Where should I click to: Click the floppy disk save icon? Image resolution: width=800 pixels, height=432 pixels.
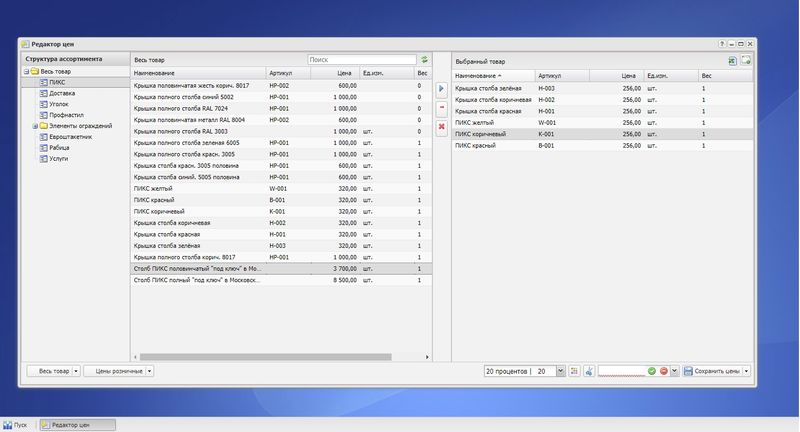pos(688,371)
